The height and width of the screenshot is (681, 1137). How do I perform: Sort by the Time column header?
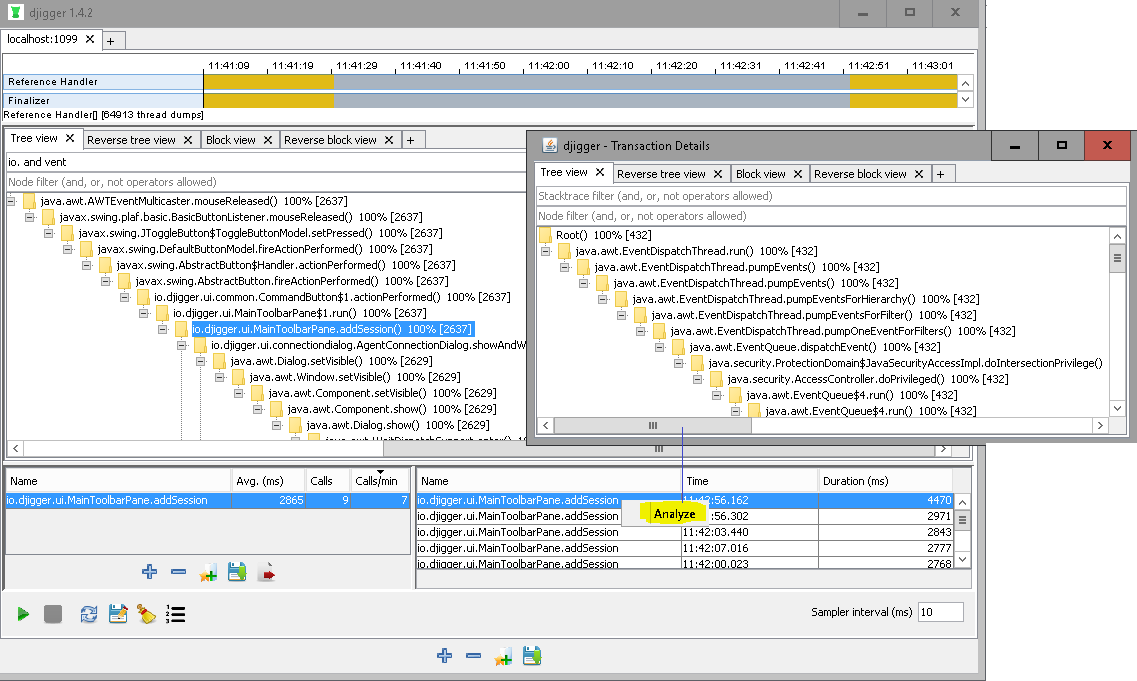coord(750,481)
